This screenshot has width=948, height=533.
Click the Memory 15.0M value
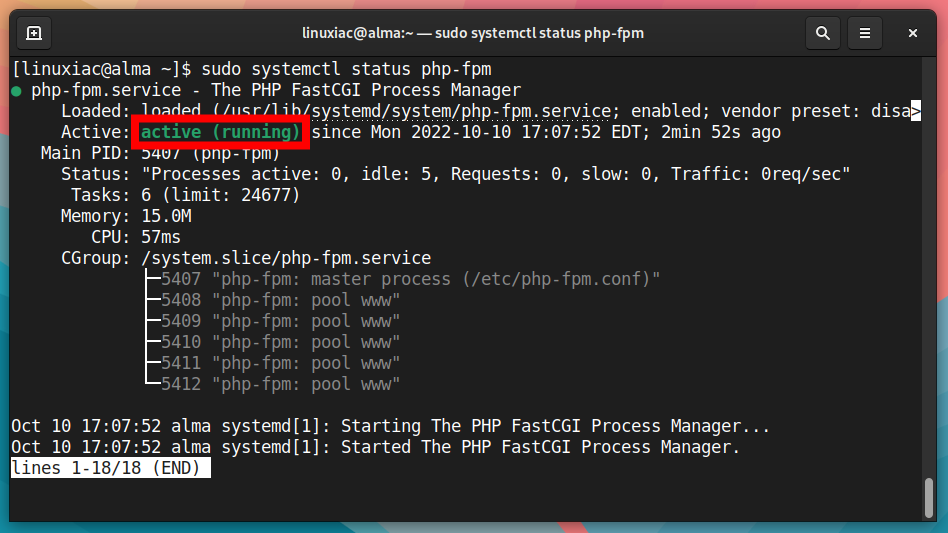(x=166, y=216)
